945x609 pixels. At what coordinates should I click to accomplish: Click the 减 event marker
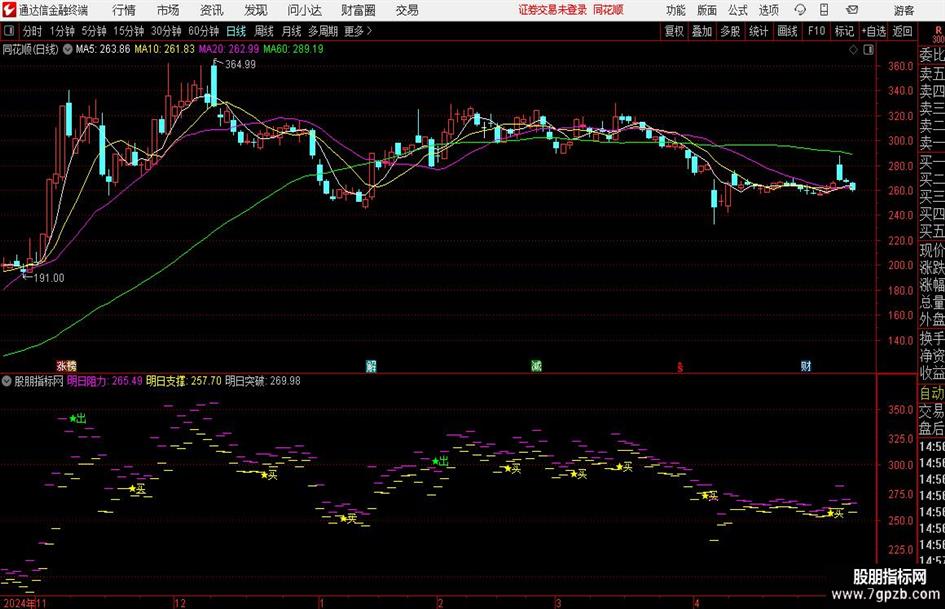[x=536, y=365]
